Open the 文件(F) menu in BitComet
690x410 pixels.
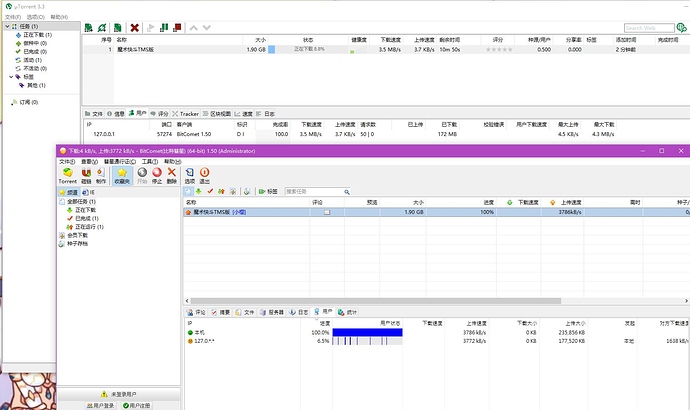(67, 161)
